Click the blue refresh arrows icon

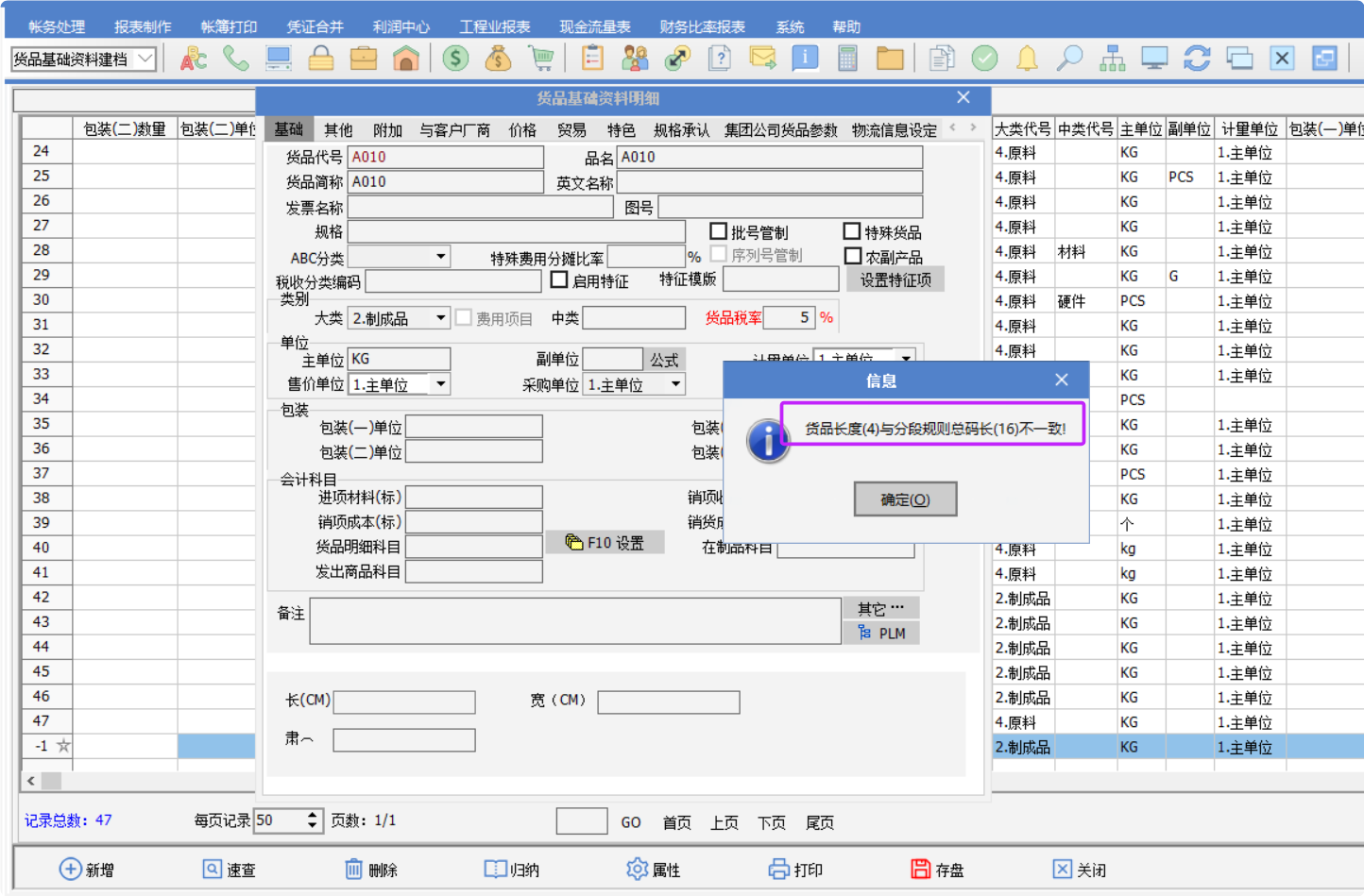pos(1197,59)
